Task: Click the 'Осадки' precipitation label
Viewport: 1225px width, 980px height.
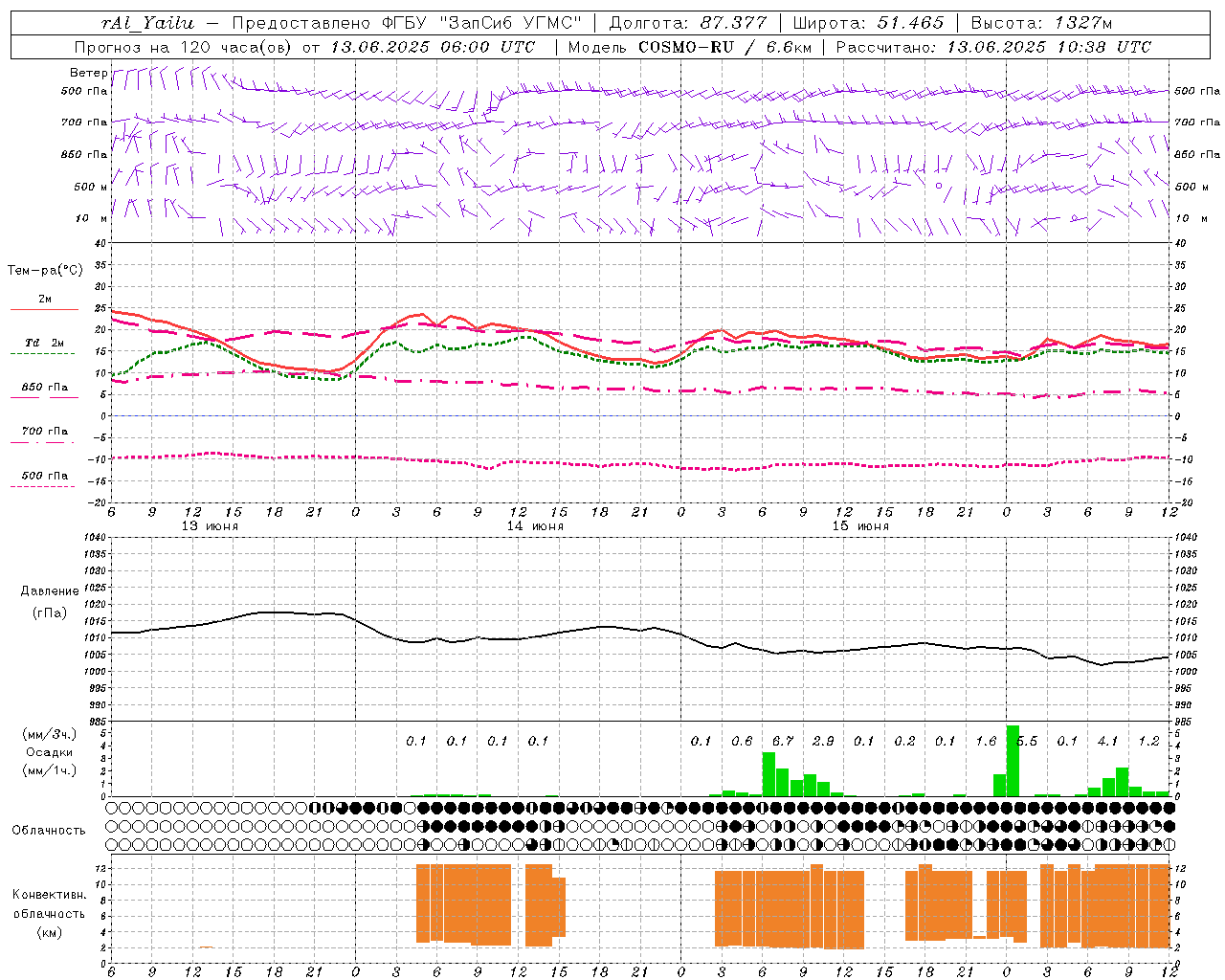Action: 50,752
